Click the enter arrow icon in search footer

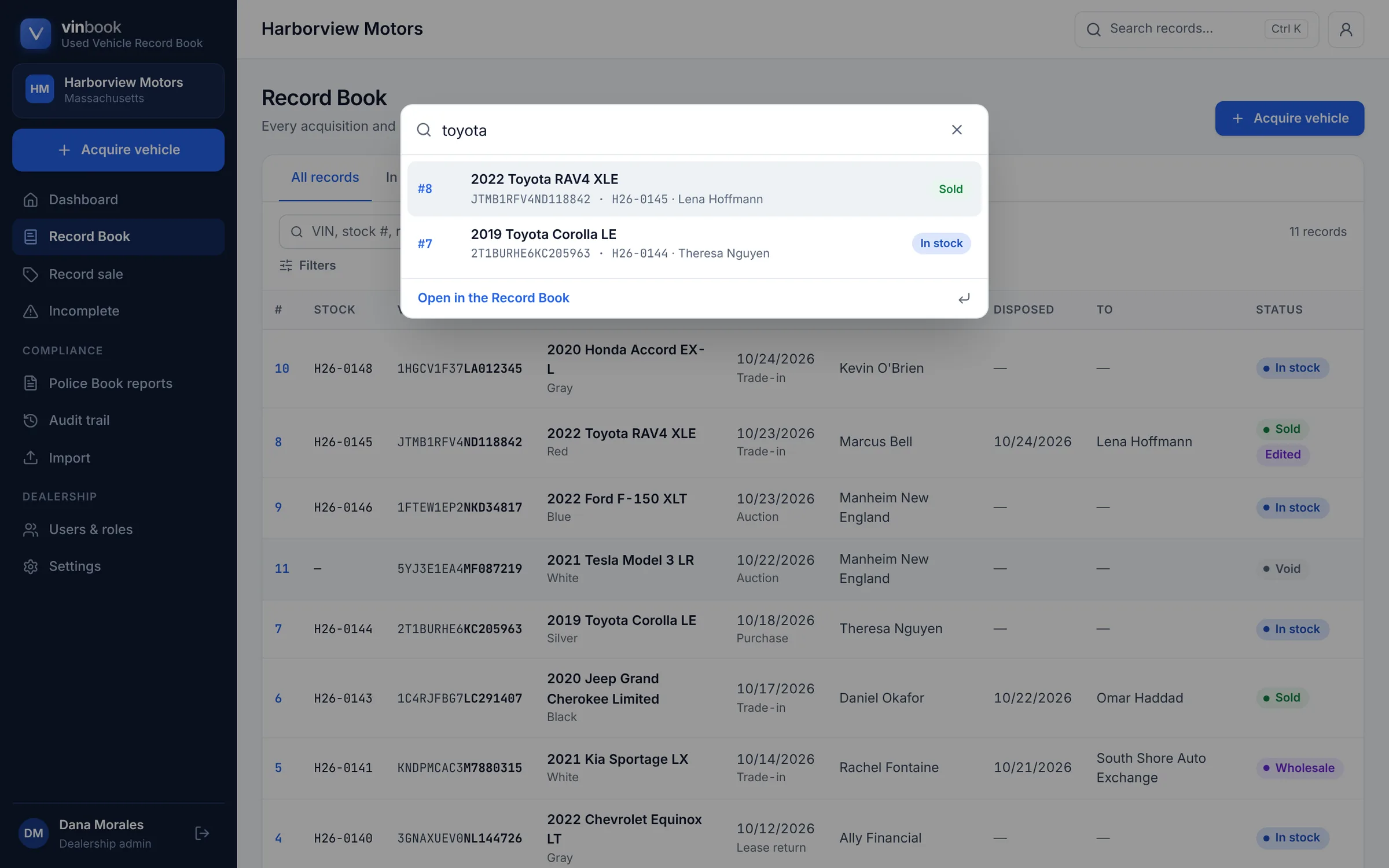[964, 299]
